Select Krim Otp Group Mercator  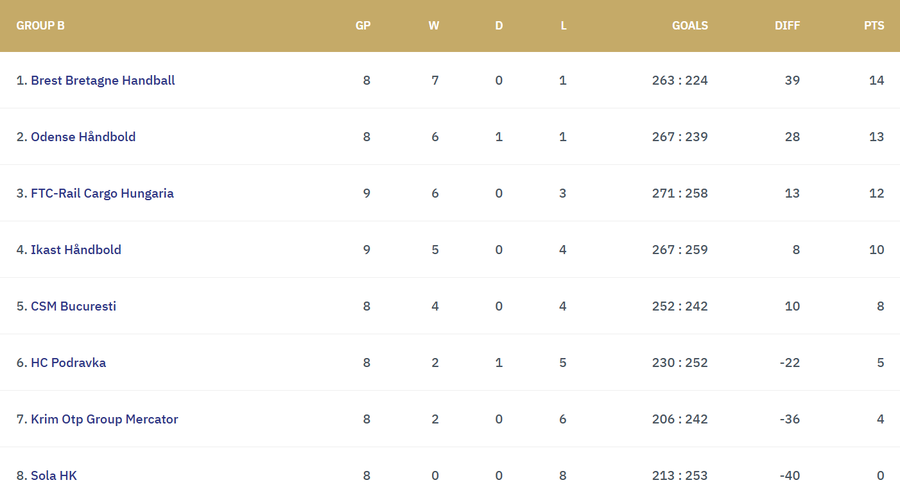[104, 419]
